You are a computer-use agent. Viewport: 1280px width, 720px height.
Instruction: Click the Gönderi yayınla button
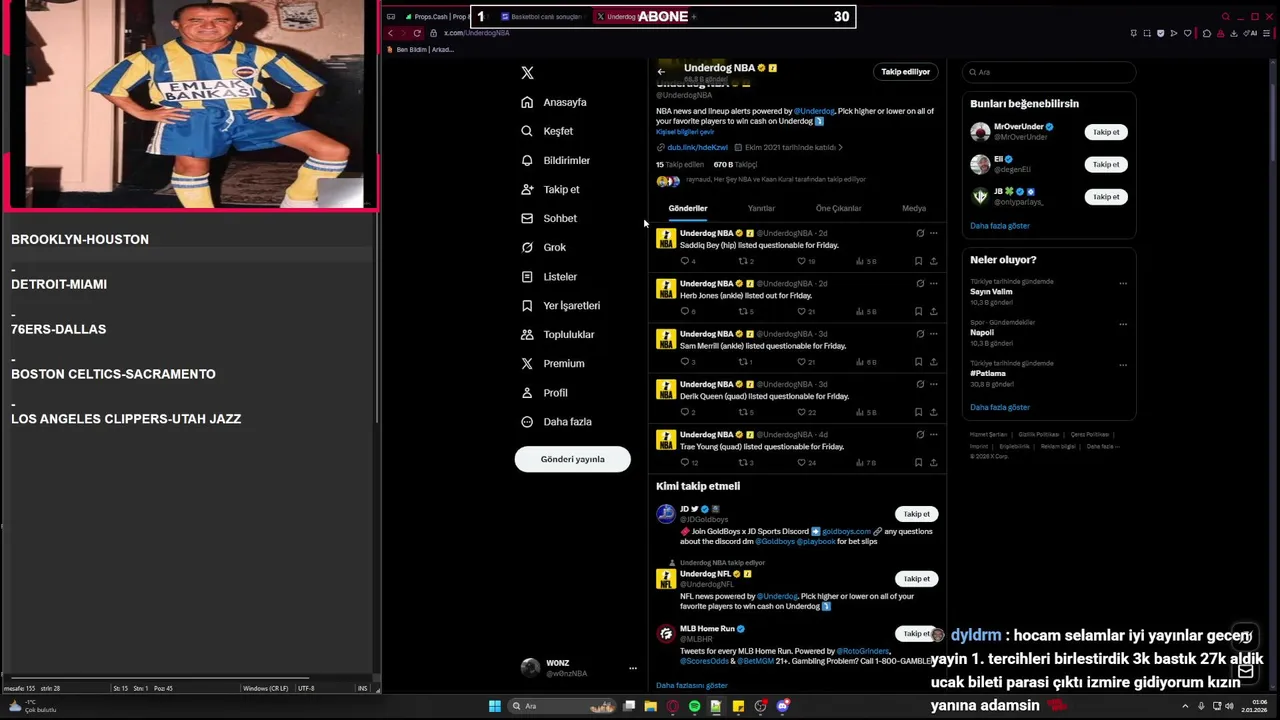tap(573, 459)
